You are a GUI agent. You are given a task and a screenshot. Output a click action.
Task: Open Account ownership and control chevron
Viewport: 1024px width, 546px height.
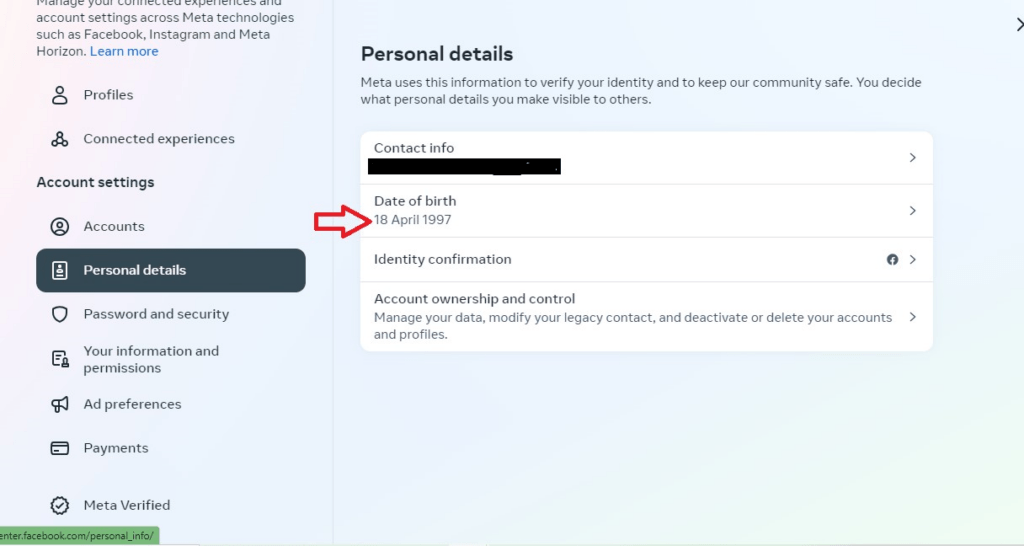912,317
